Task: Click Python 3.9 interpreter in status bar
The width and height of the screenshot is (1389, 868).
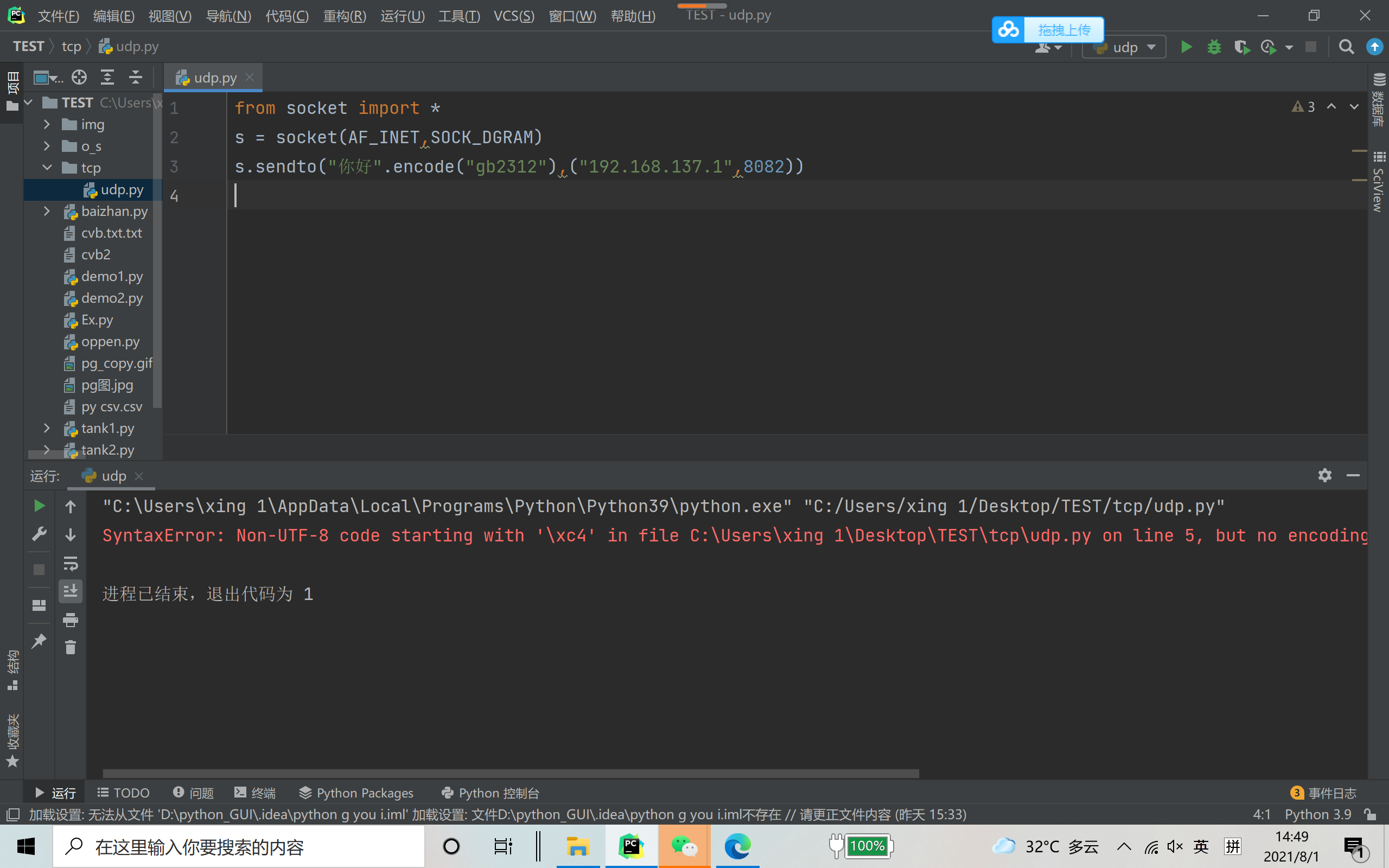Action: pos(1318,814)
